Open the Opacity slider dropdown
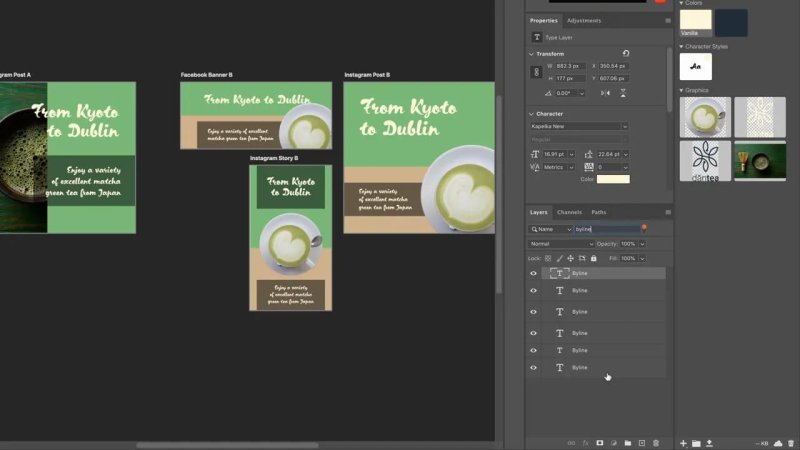The height and width of the screenshot is (450, 800). coord(642,244)
